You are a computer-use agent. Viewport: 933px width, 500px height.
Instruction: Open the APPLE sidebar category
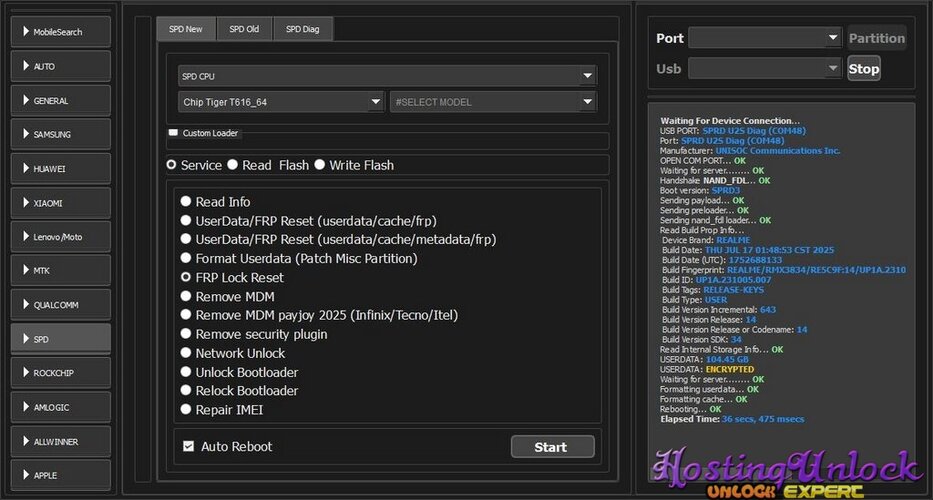tap(60, 475)
